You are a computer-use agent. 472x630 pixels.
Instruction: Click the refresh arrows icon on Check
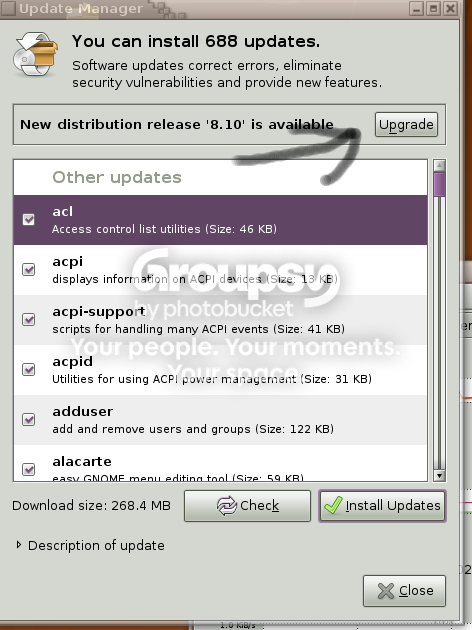[227, 505]
